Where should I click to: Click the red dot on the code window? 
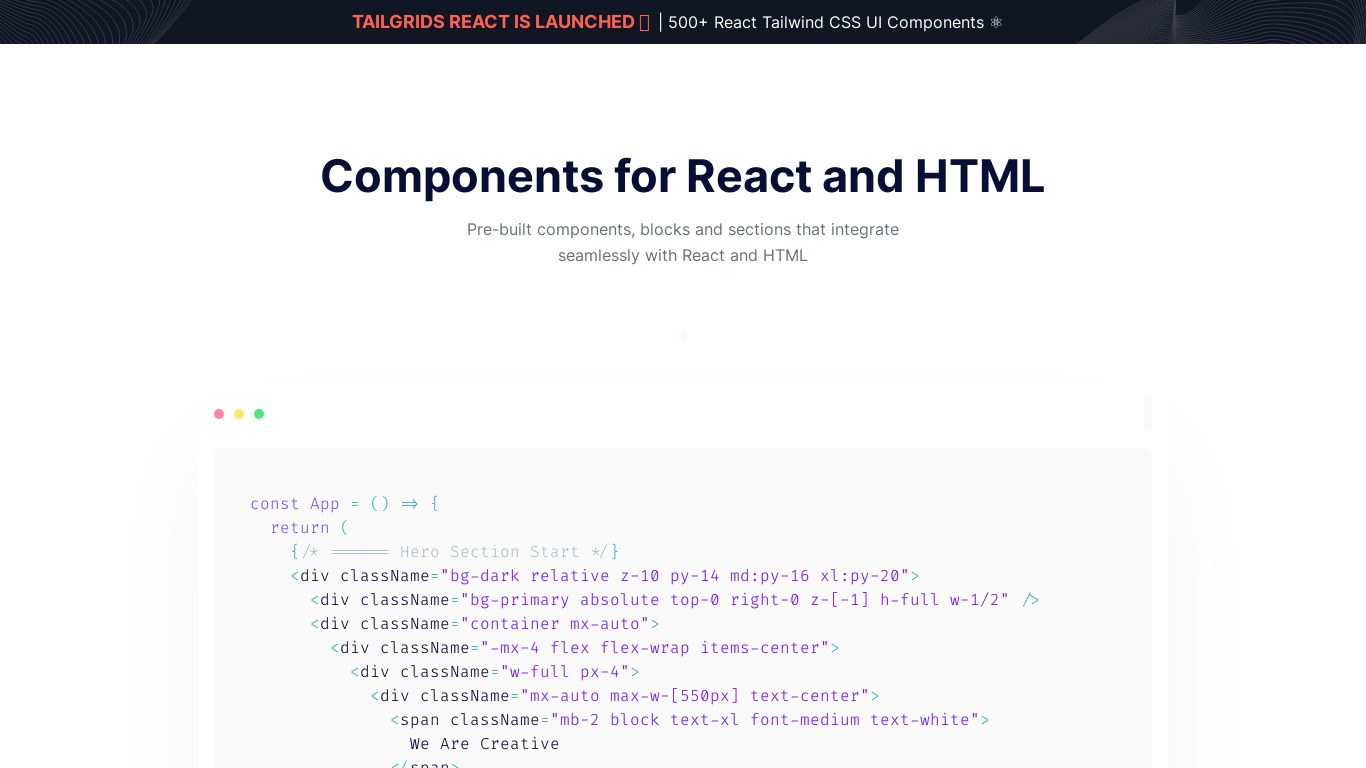pos(219,414)
